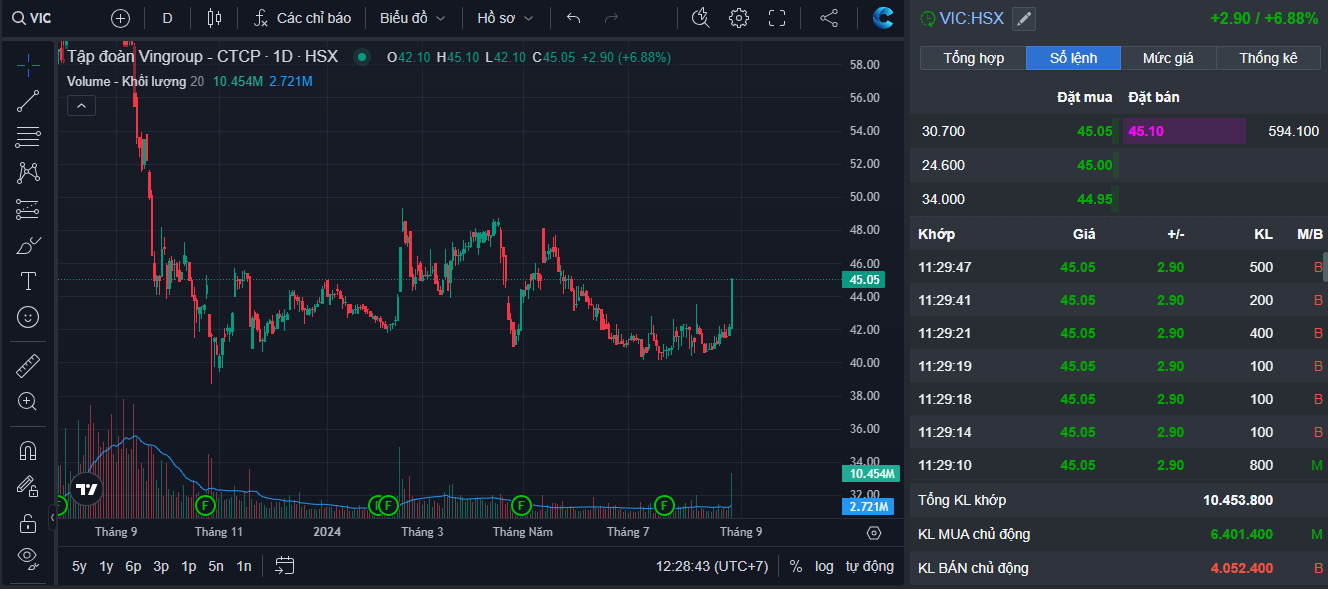This screenshot has height=589, width=1328.
Task: Click the F event marker near Tháng Năm
Action: (521, 505)
